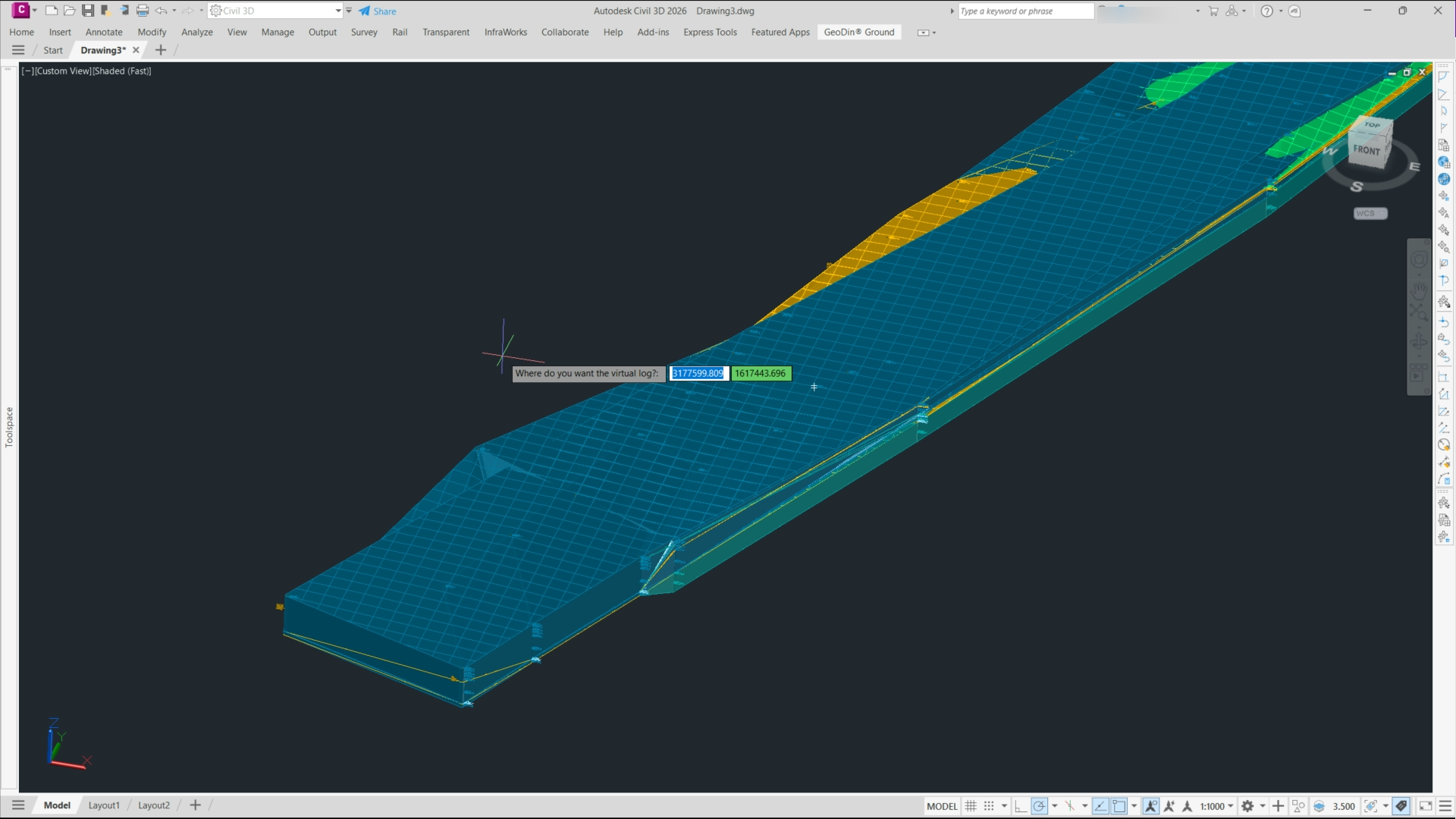This screenshot has width=1456, height=819.
Task: Open the Home ribbon tab
Action: (21, 32)
